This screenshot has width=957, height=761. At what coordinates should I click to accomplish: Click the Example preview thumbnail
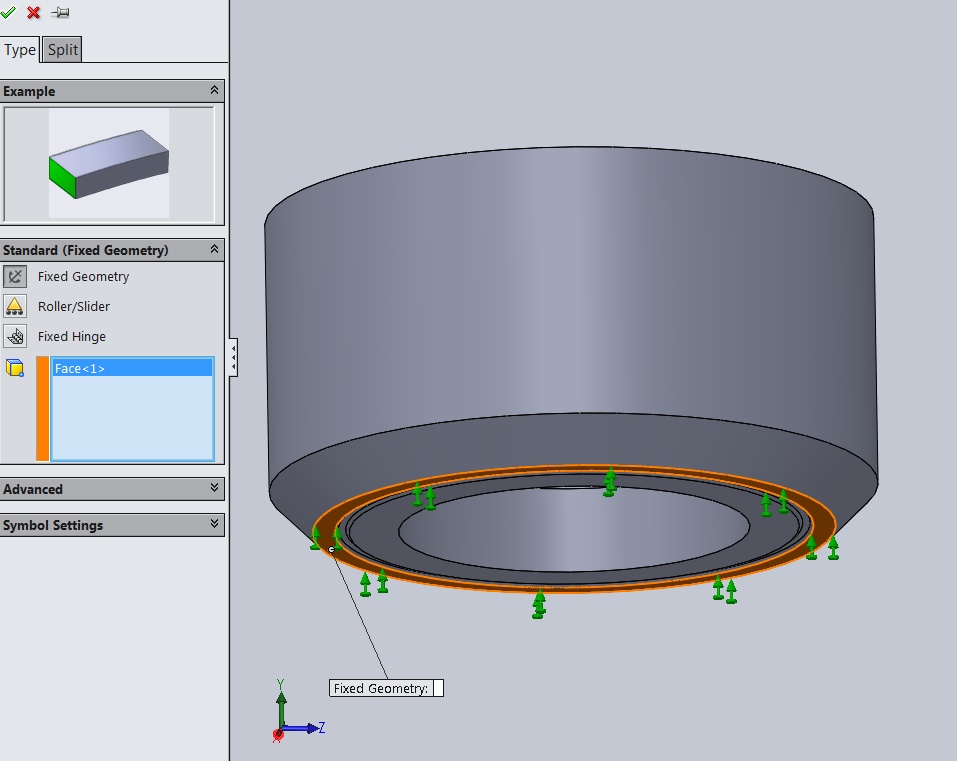109,164
